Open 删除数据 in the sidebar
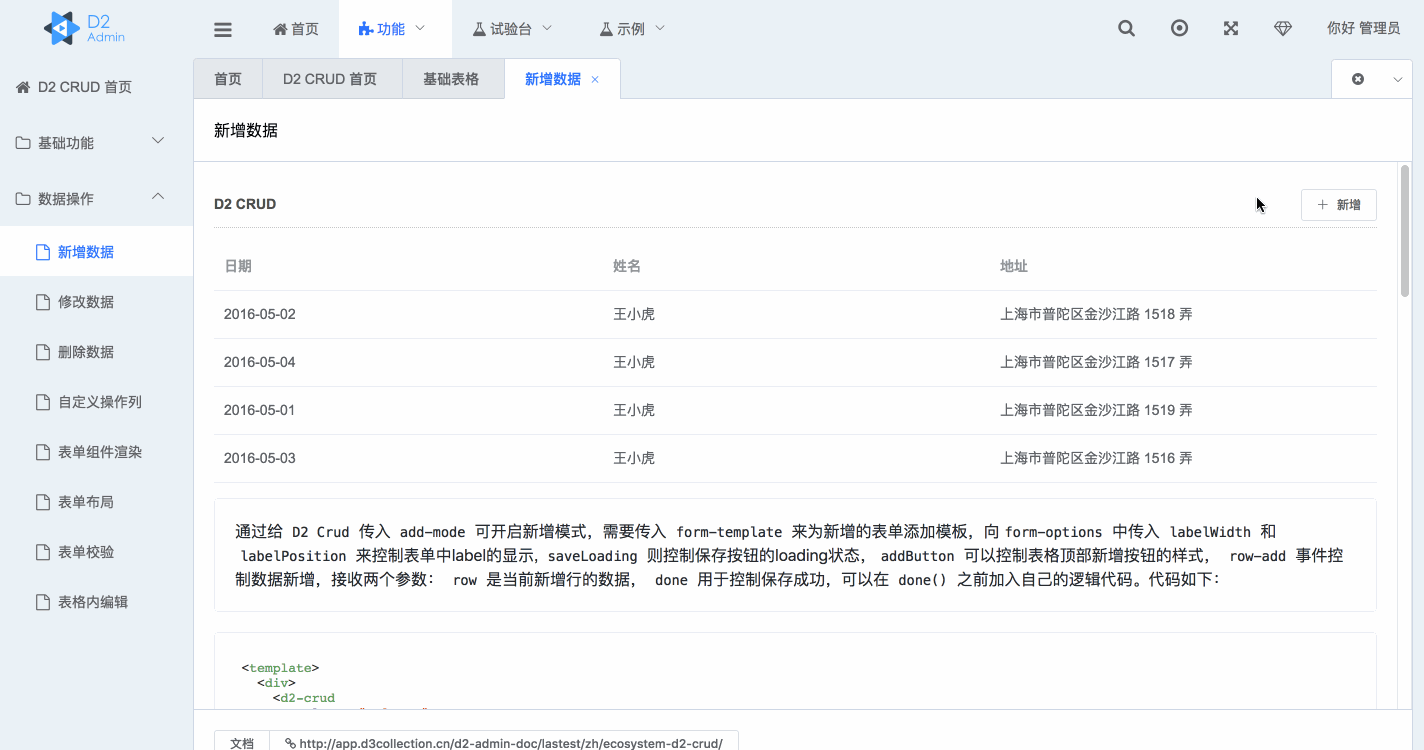 (x=96, y=352)
